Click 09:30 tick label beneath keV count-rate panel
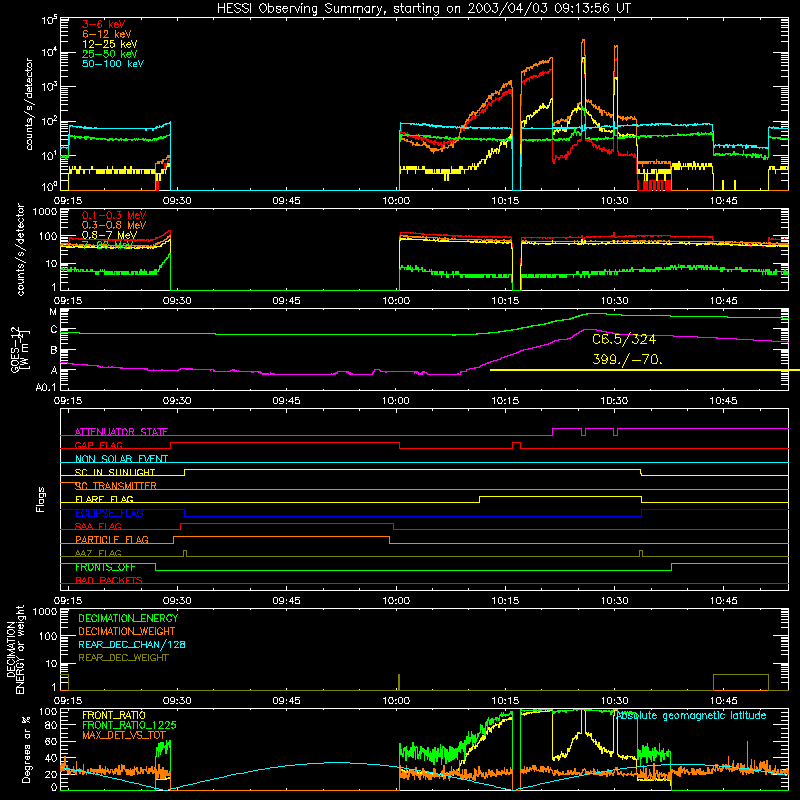The width and height of the screenshot is (800, 800). coord(177,201)
